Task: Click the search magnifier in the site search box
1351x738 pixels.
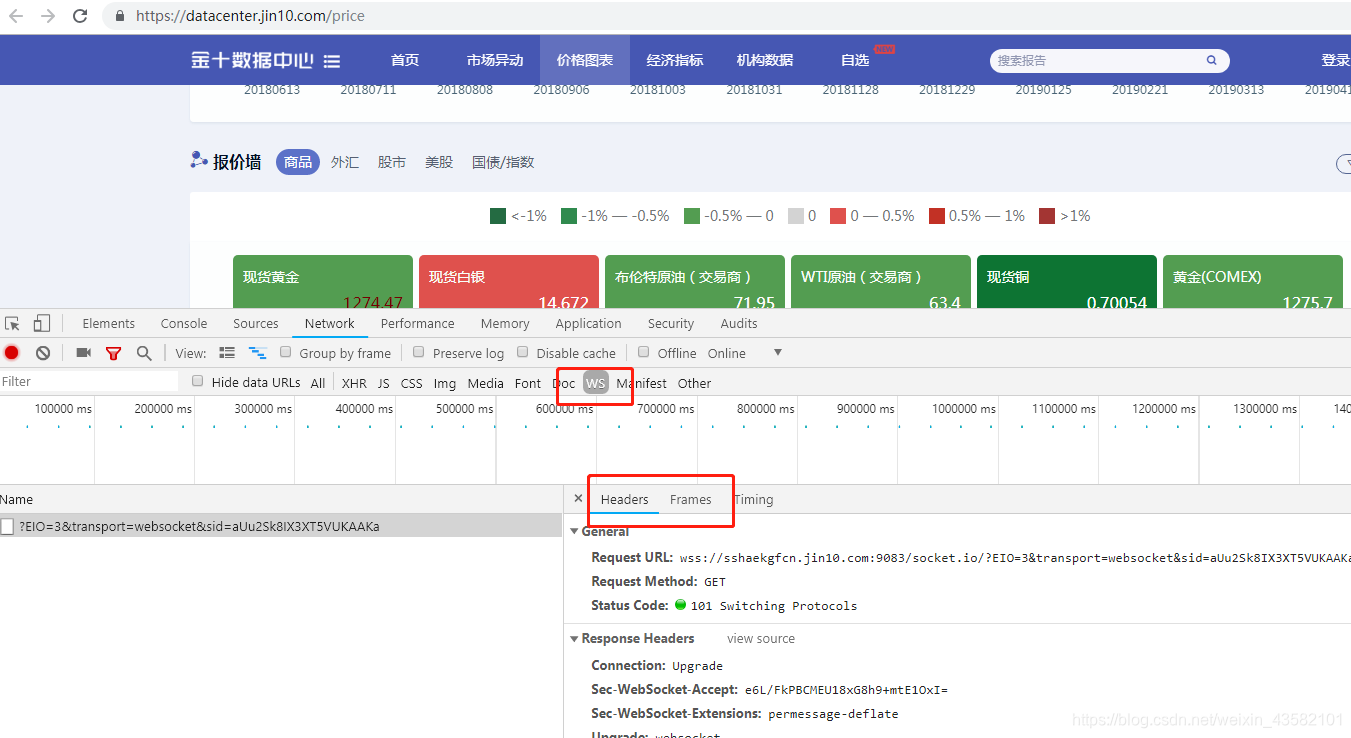Action: click(1212, 60)
